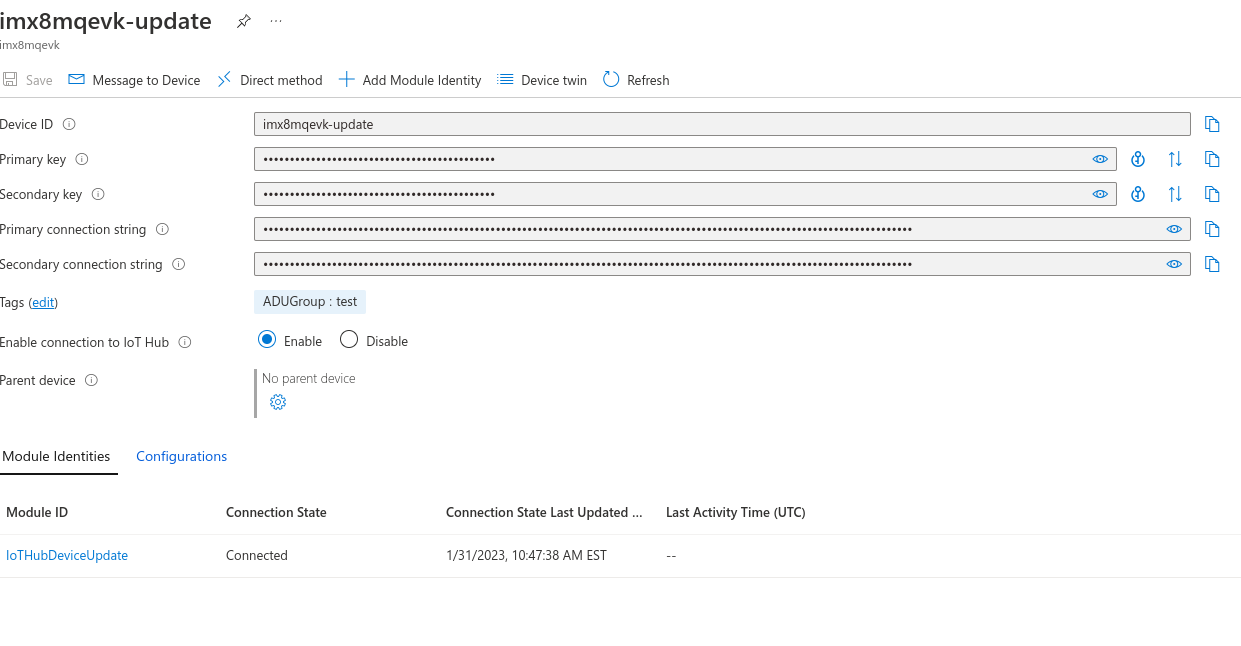
Task: Reveal the primary key value
Action: click(1100, 158)
